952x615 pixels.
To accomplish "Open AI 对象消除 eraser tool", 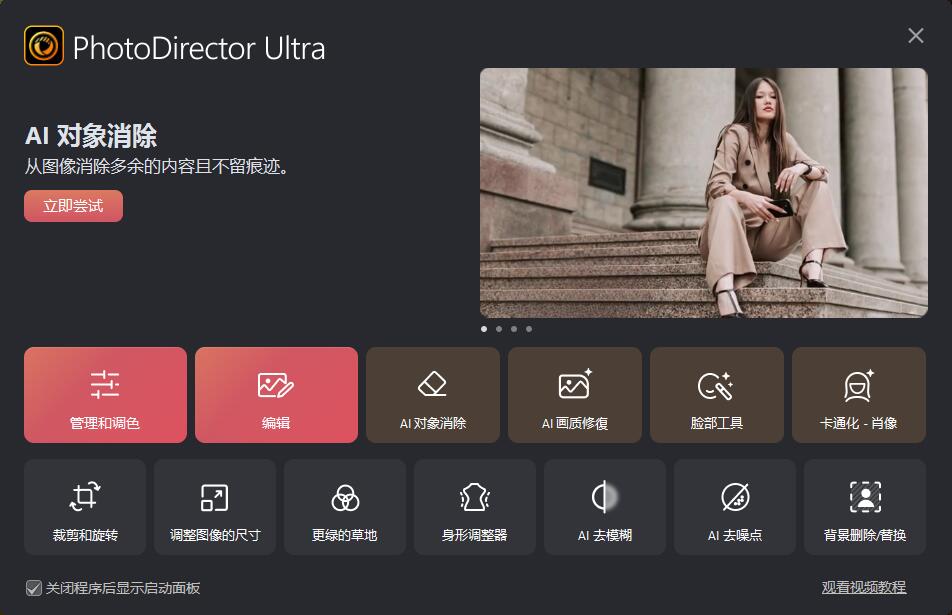I will click(432, 395).
